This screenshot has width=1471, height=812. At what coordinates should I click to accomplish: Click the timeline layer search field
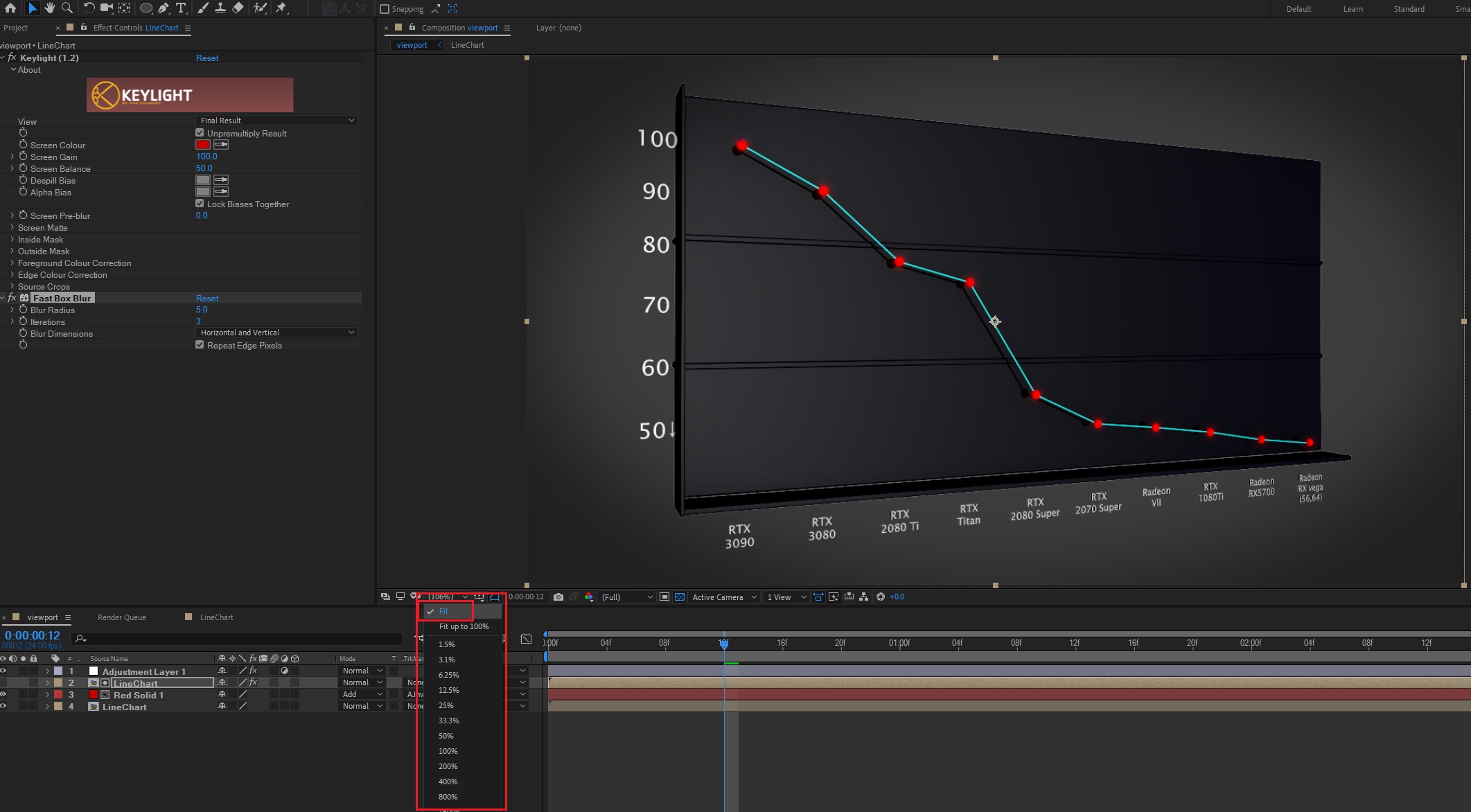pos(237,638)
